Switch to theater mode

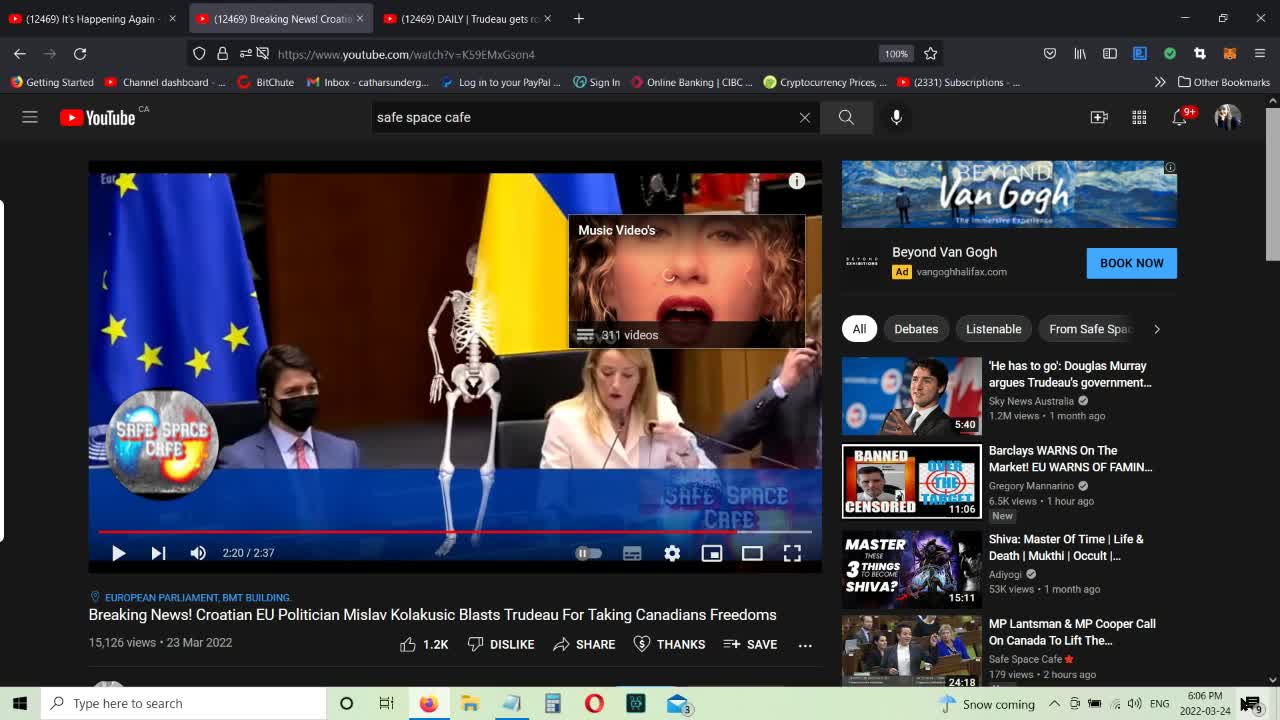tap(752, 553)
